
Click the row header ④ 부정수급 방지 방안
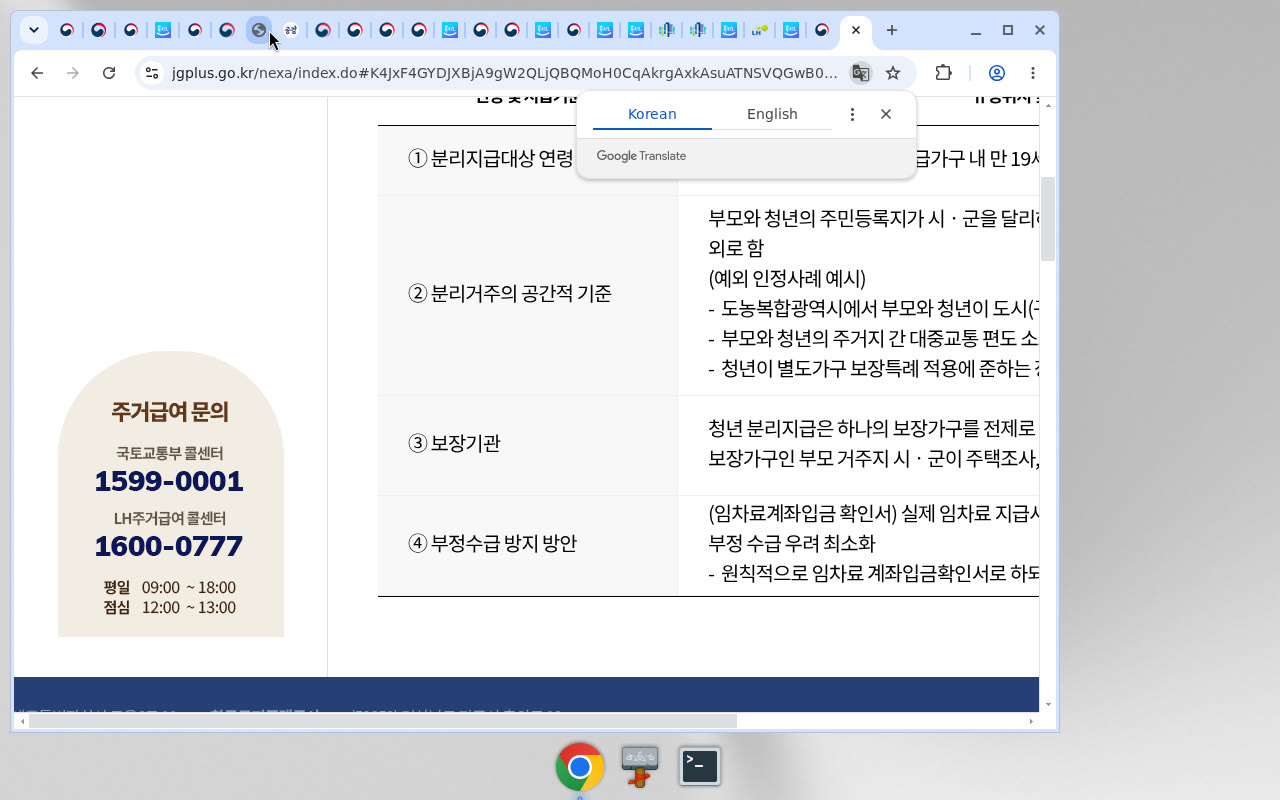[492, 543]
